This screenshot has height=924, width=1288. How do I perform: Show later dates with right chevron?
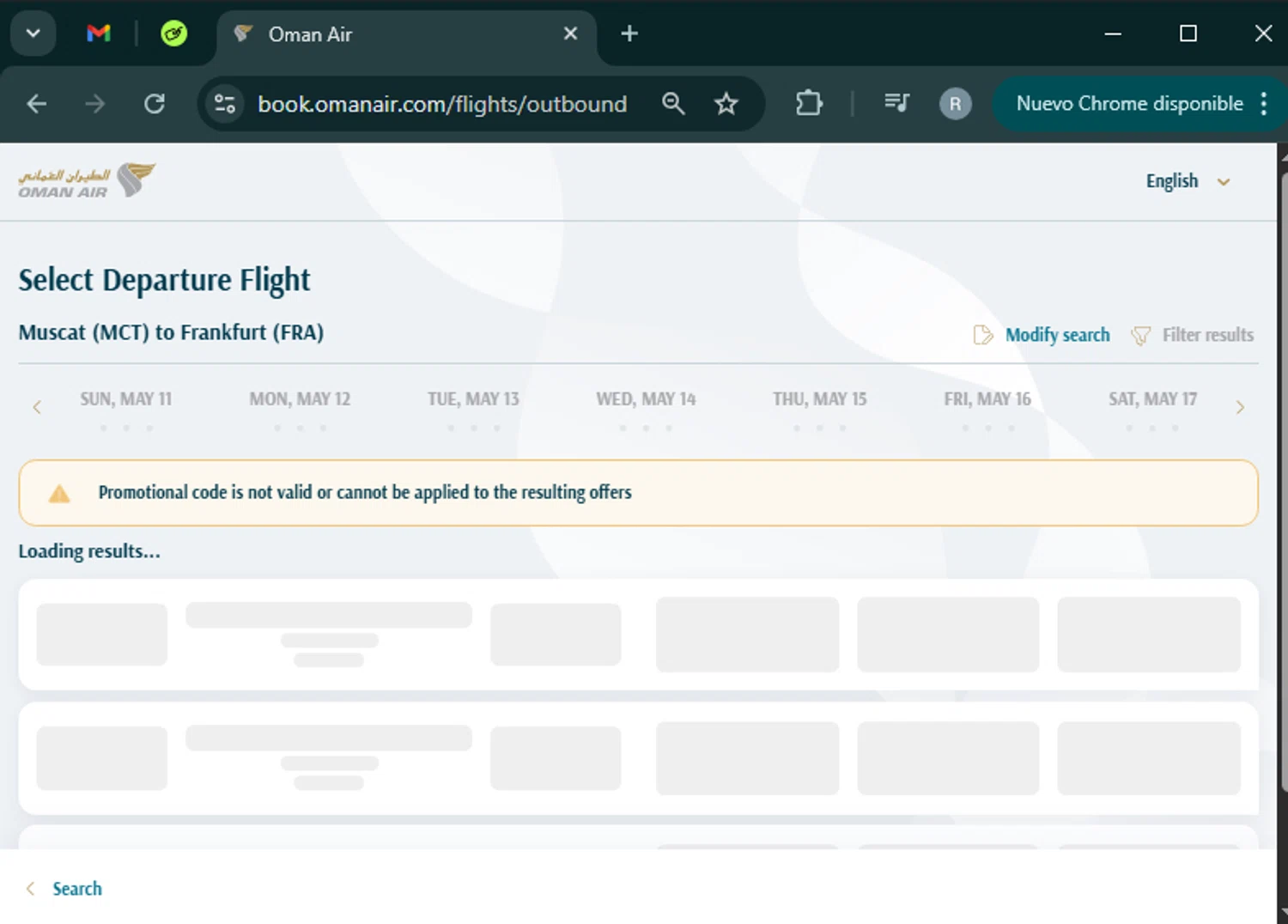pos(1240,407)
